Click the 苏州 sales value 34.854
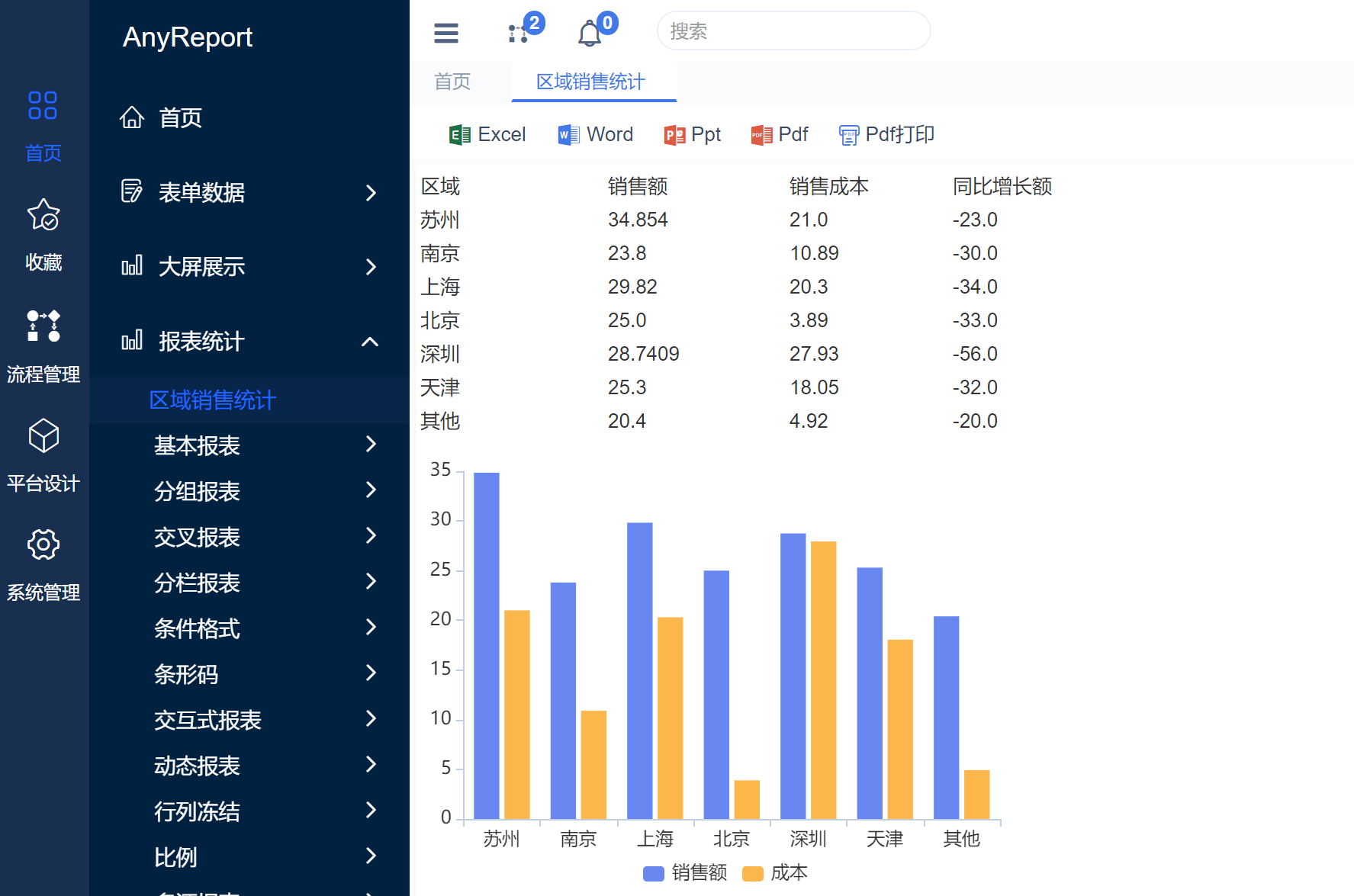1354x896 pixels. click(x=638, y=220)
